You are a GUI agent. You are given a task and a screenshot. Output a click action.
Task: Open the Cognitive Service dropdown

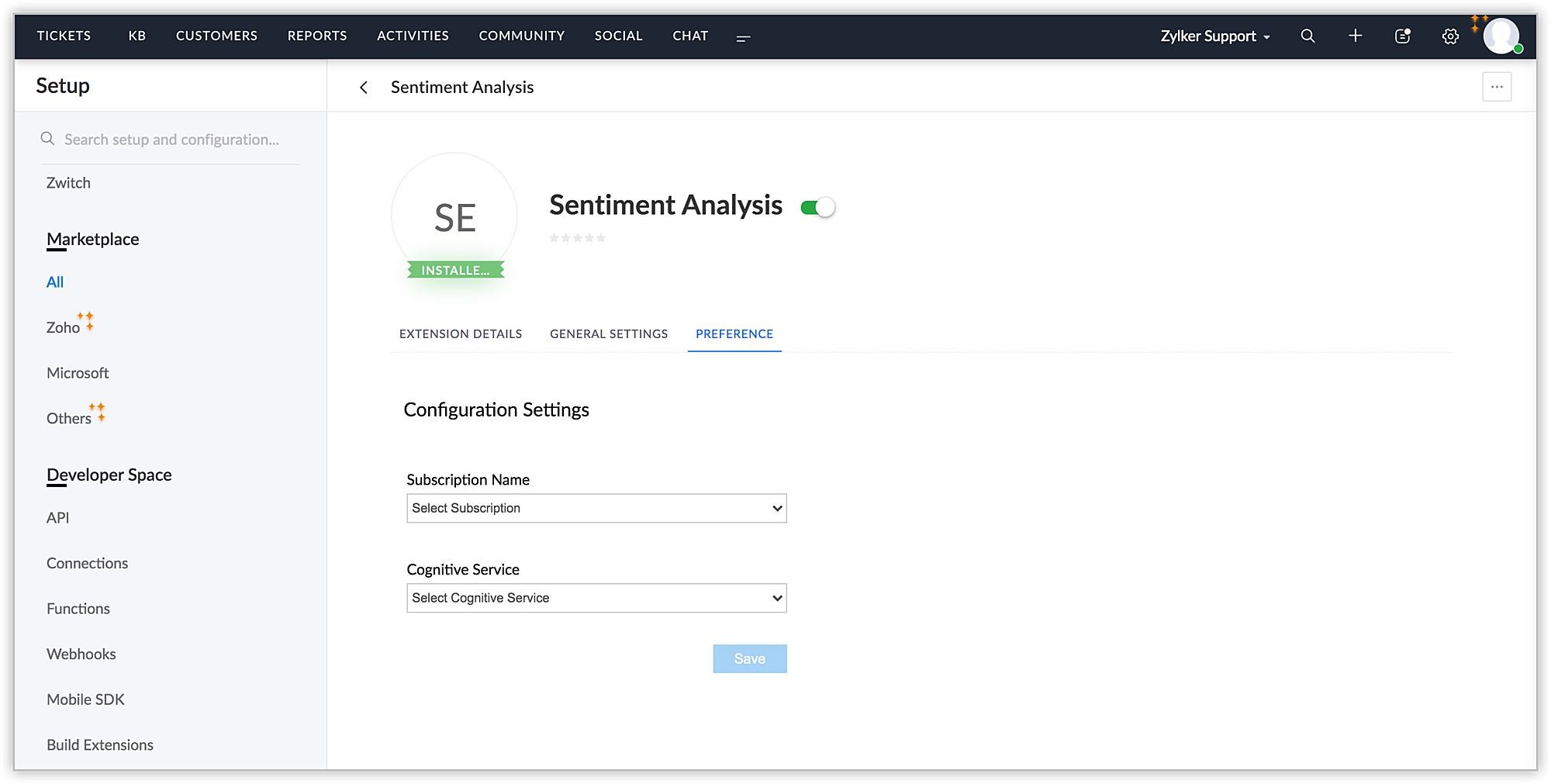596,599
